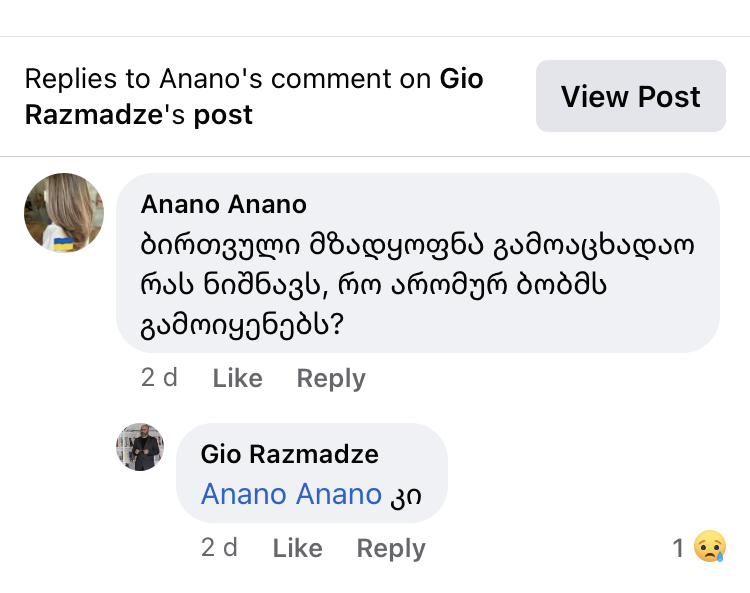
Task: Click the word კი in Gio's reply
Action: coord(404,494)
